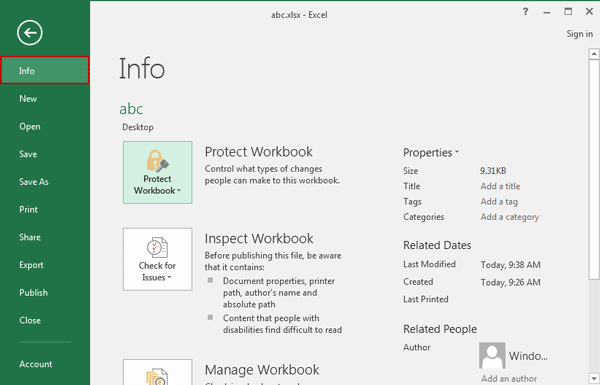Click the Created value Today, 9:26 AM

click(x=510, y=282)
